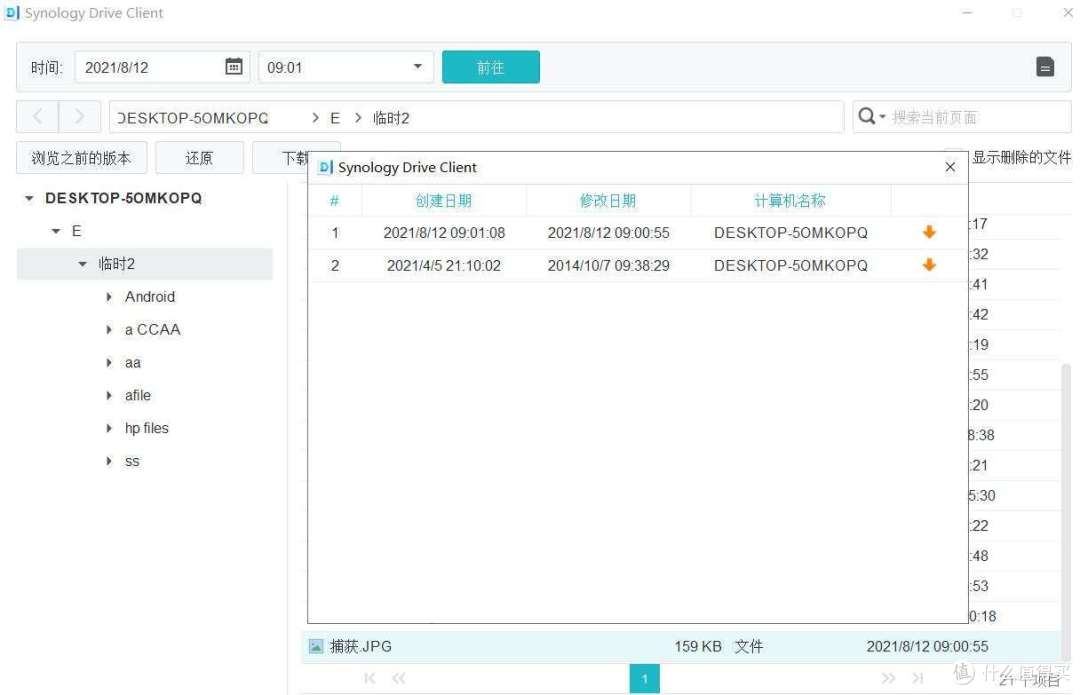
Task: Open the log document icon in top bar
Action: 1045,67
